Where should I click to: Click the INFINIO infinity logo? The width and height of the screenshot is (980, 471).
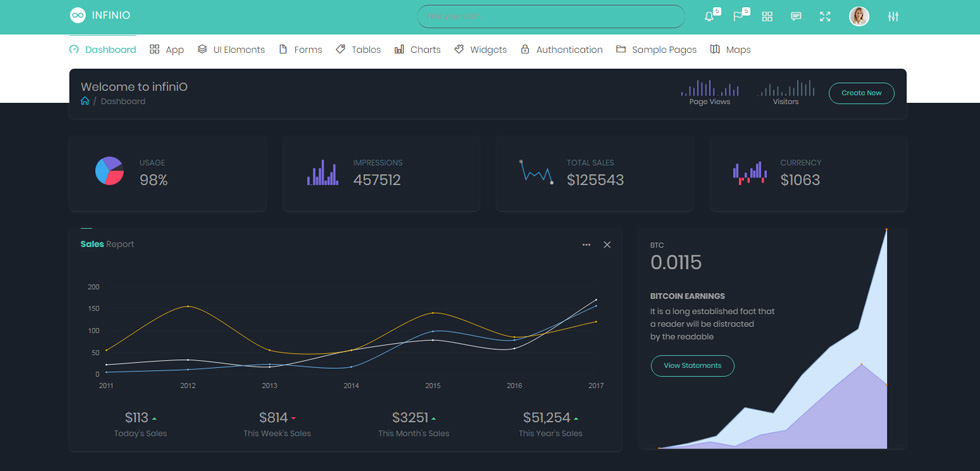[78, 15]
